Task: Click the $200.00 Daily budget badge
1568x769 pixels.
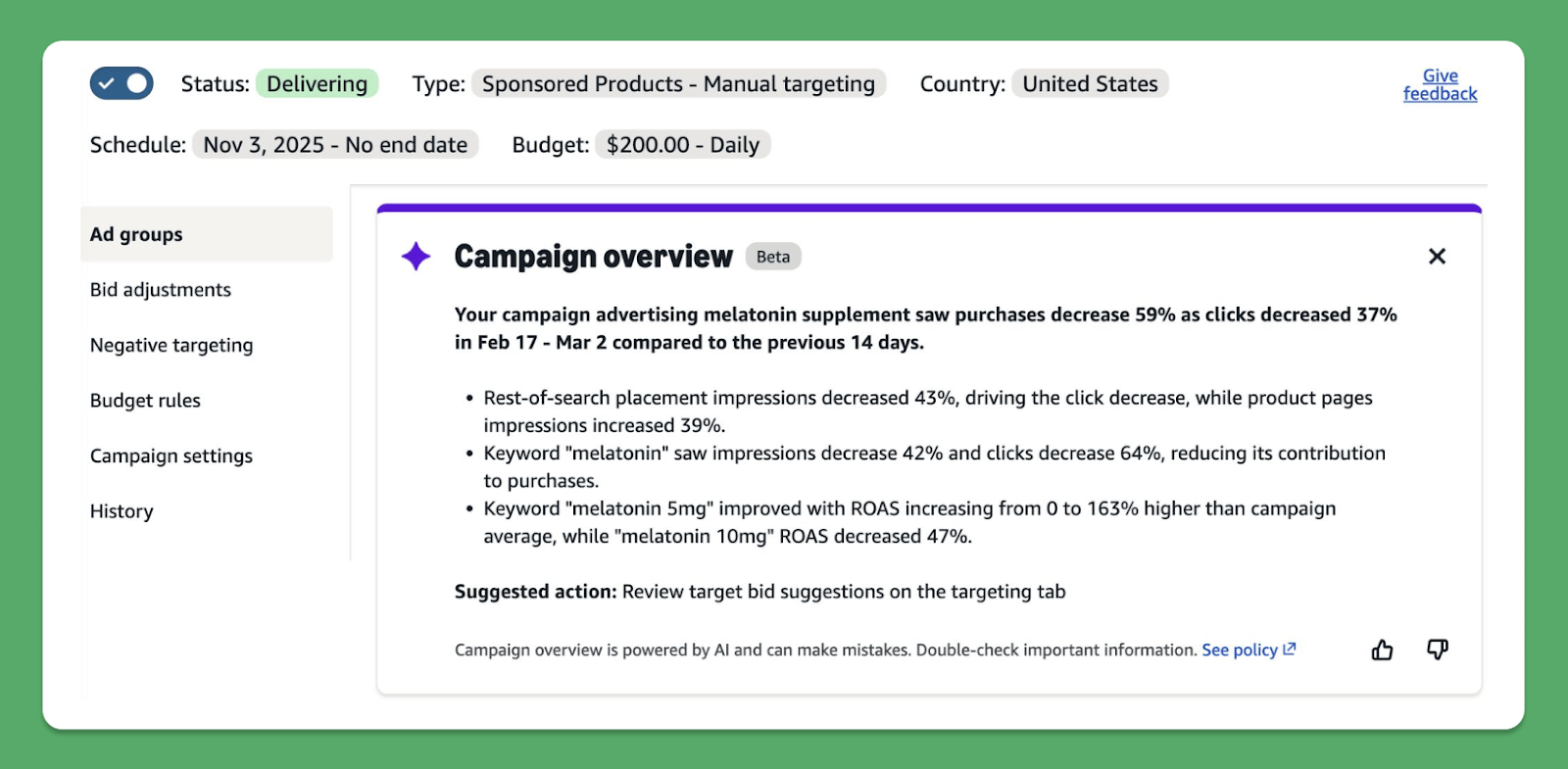Action: [682, 145]
